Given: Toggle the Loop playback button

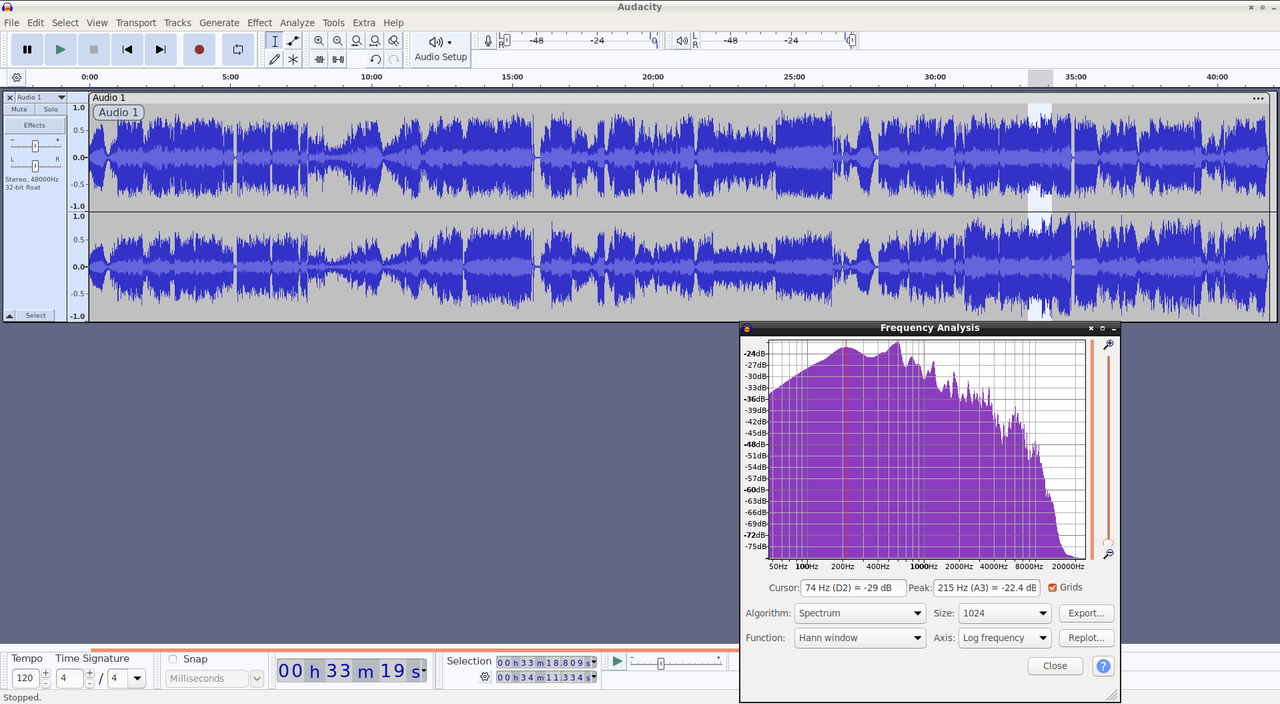Looking at the screenshot, I should 238,49.
